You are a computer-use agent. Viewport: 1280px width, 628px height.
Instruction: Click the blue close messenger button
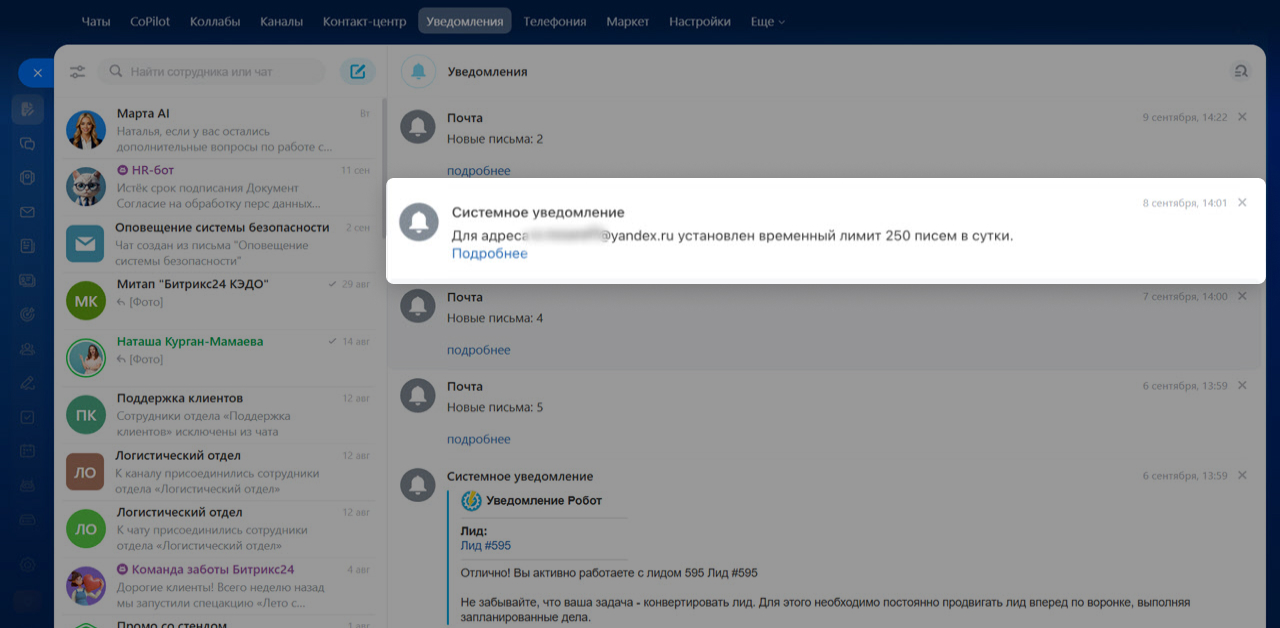coord(36,73)
